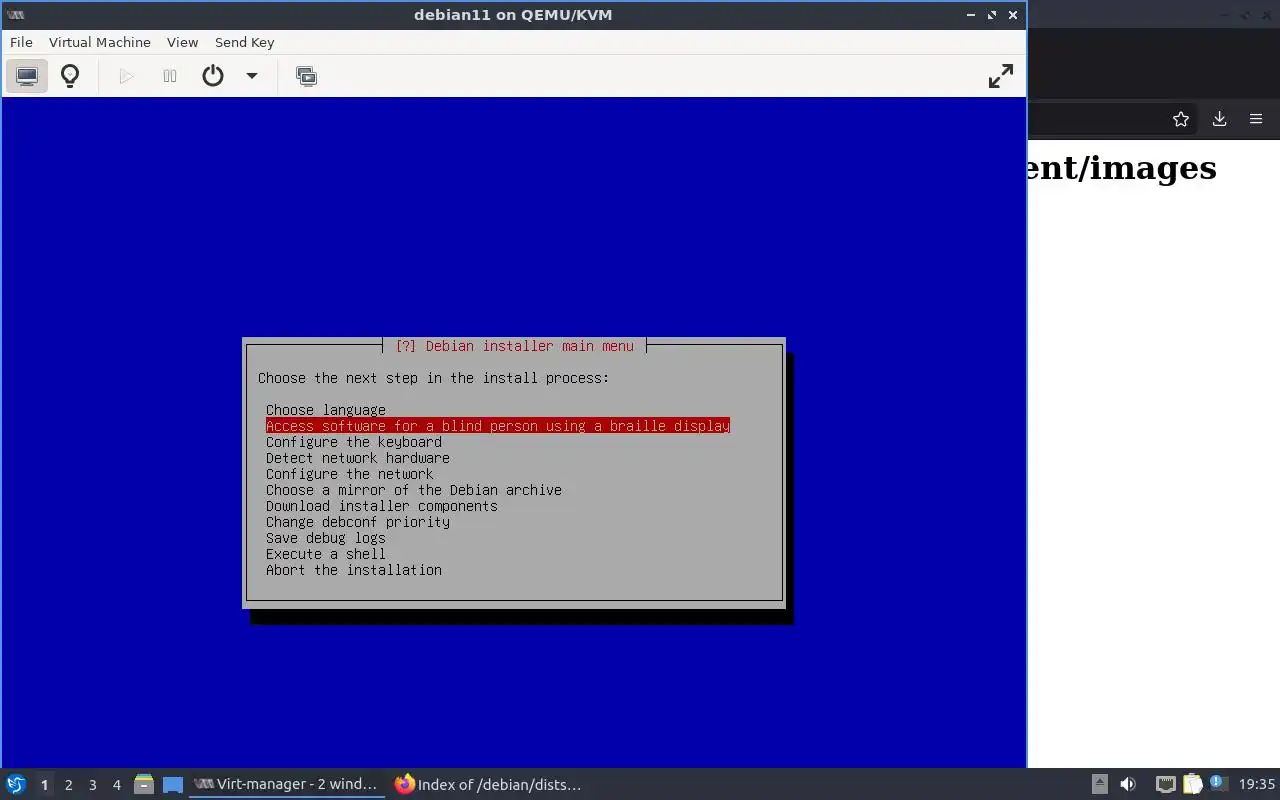Bookmark the page with Firefox star icon

point(1181,119)
